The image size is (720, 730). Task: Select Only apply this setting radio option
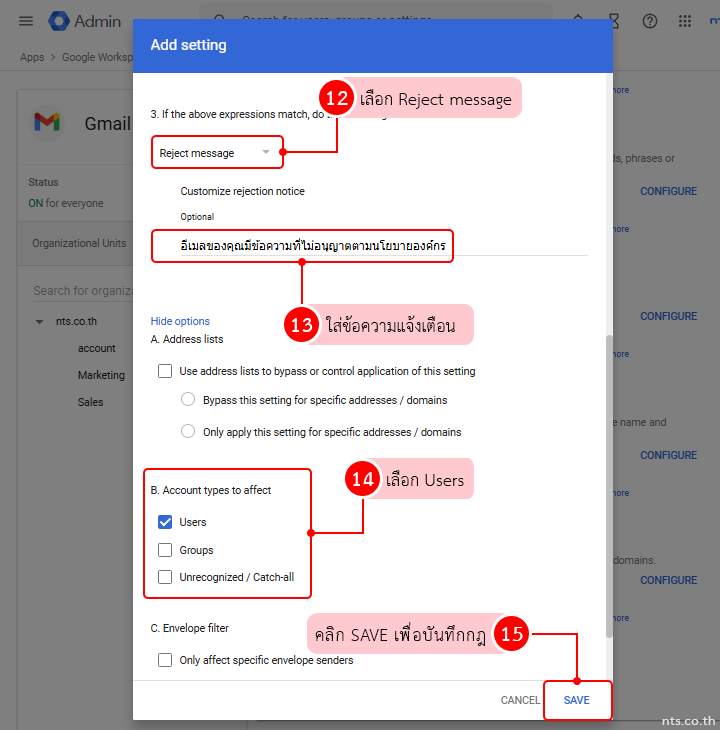pos(188,432)
